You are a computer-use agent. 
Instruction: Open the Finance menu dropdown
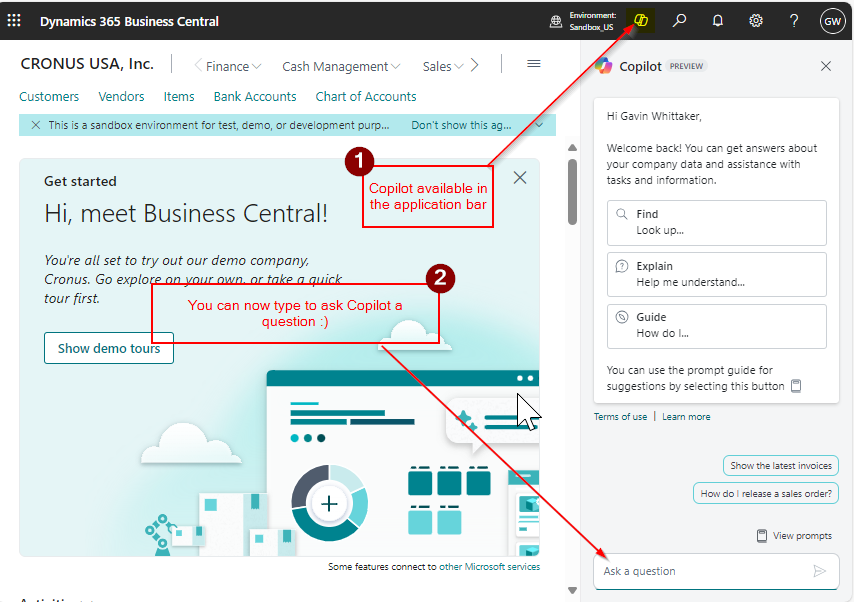click(228, 65)
